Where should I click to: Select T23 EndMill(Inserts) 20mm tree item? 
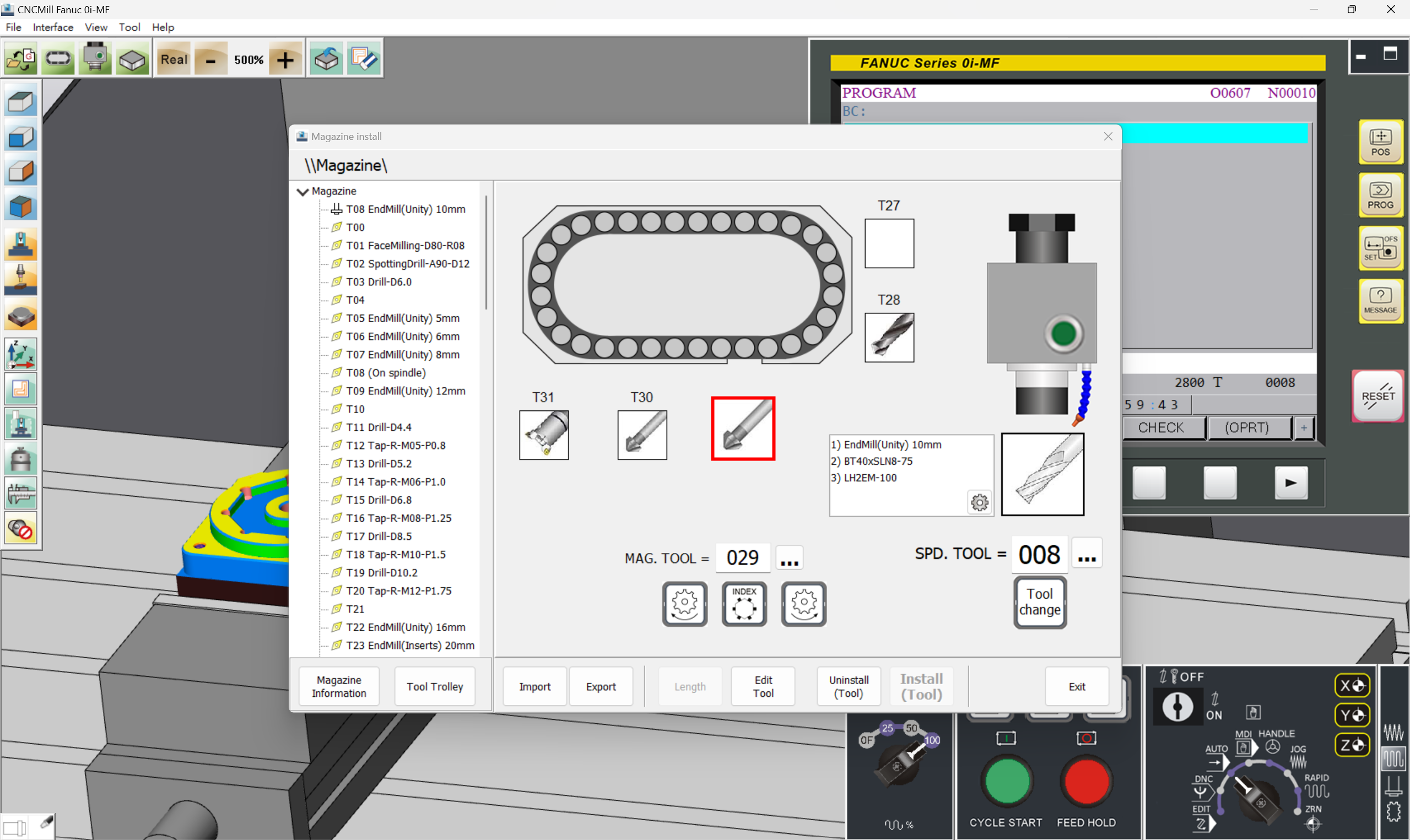pos(410,645)
